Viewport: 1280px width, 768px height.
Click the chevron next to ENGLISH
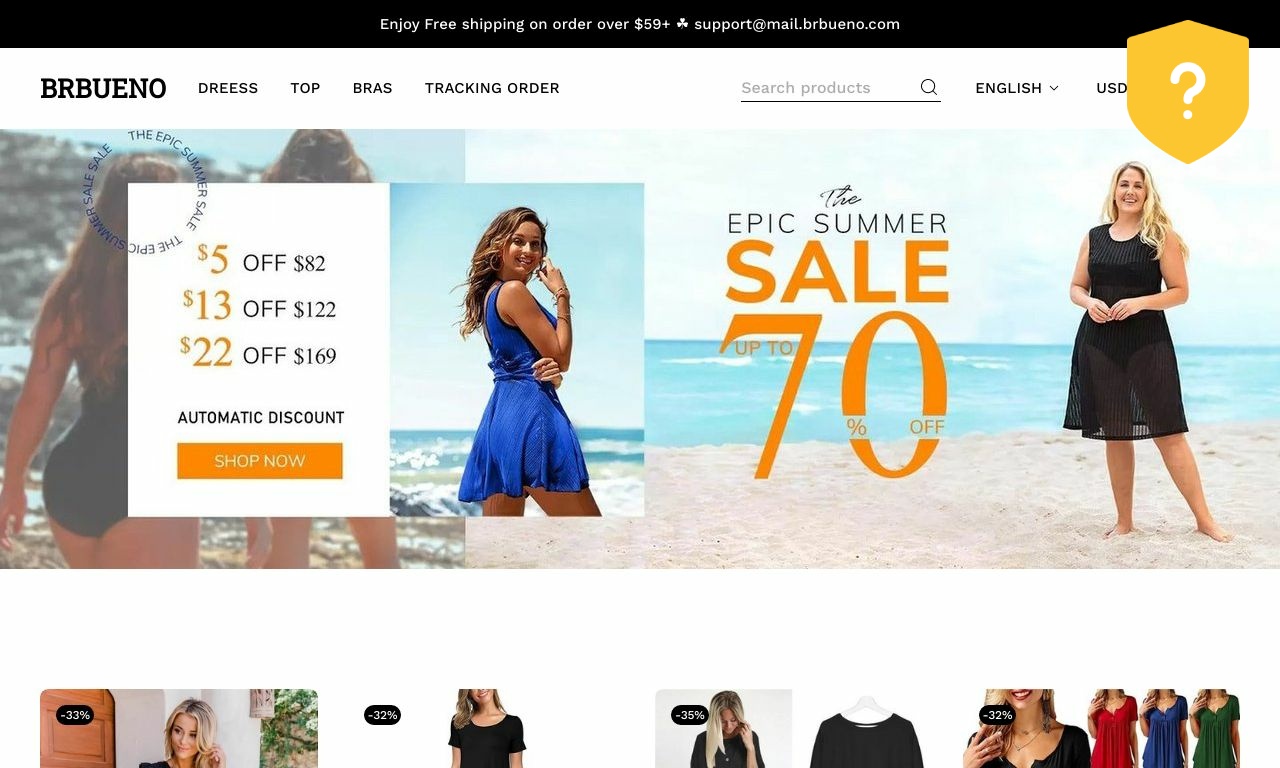pos(1053,88)
